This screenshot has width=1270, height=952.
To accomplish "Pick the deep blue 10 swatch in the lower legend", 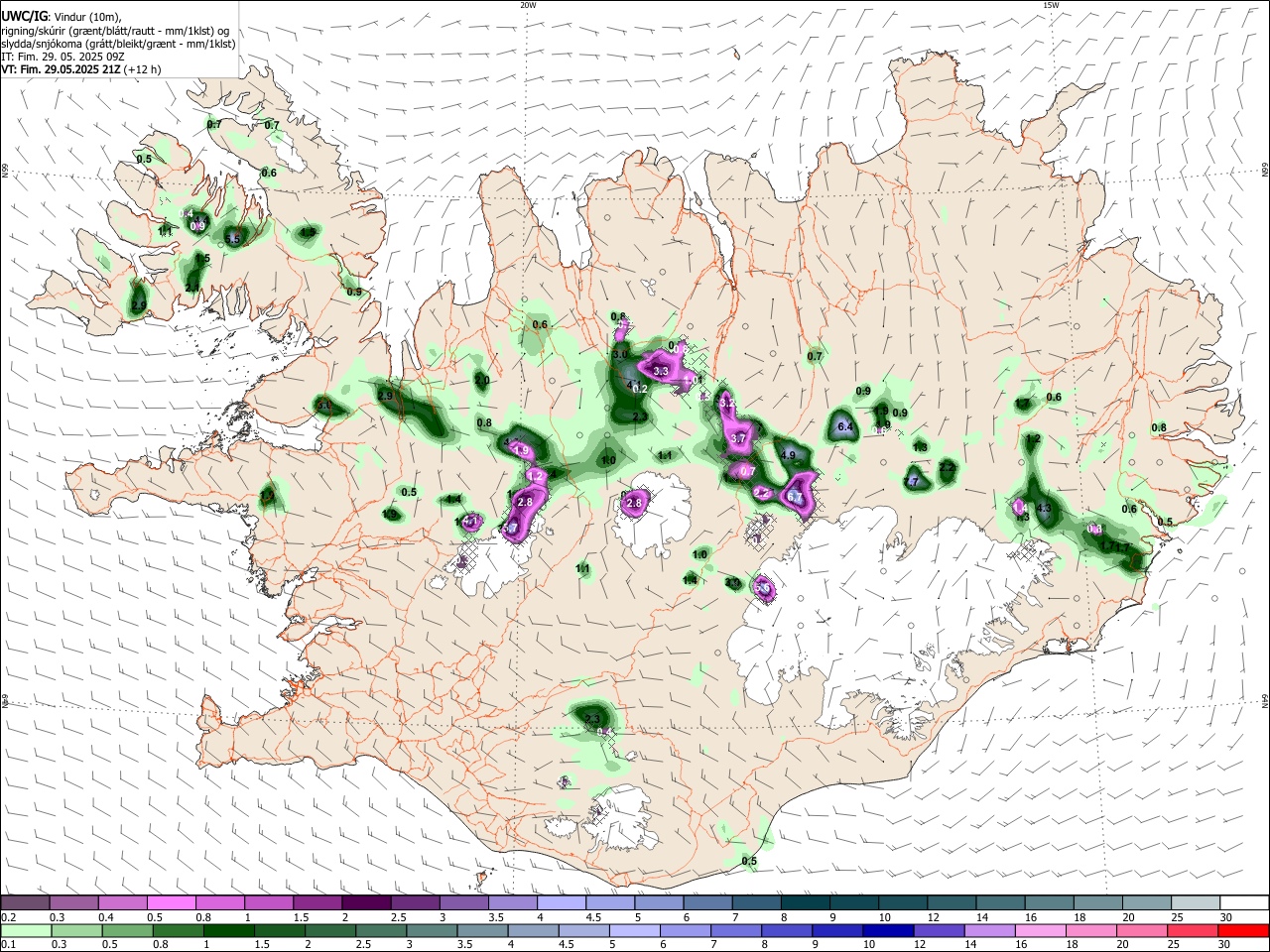I will coord(888,930).
